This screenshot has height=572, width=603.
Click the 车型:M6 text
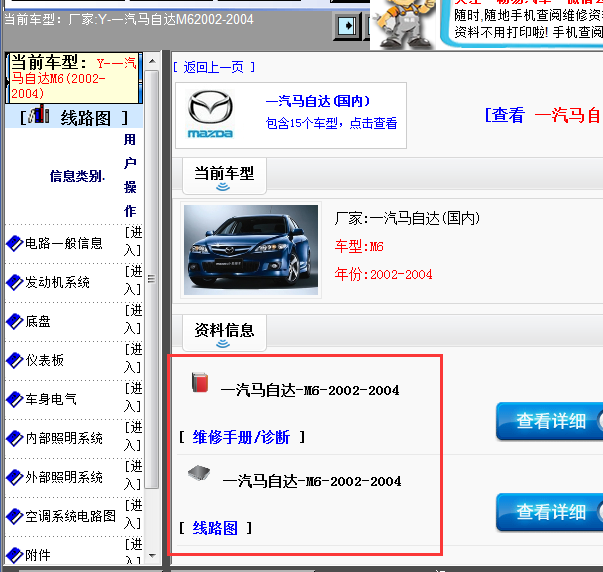(x=359, y=246)
